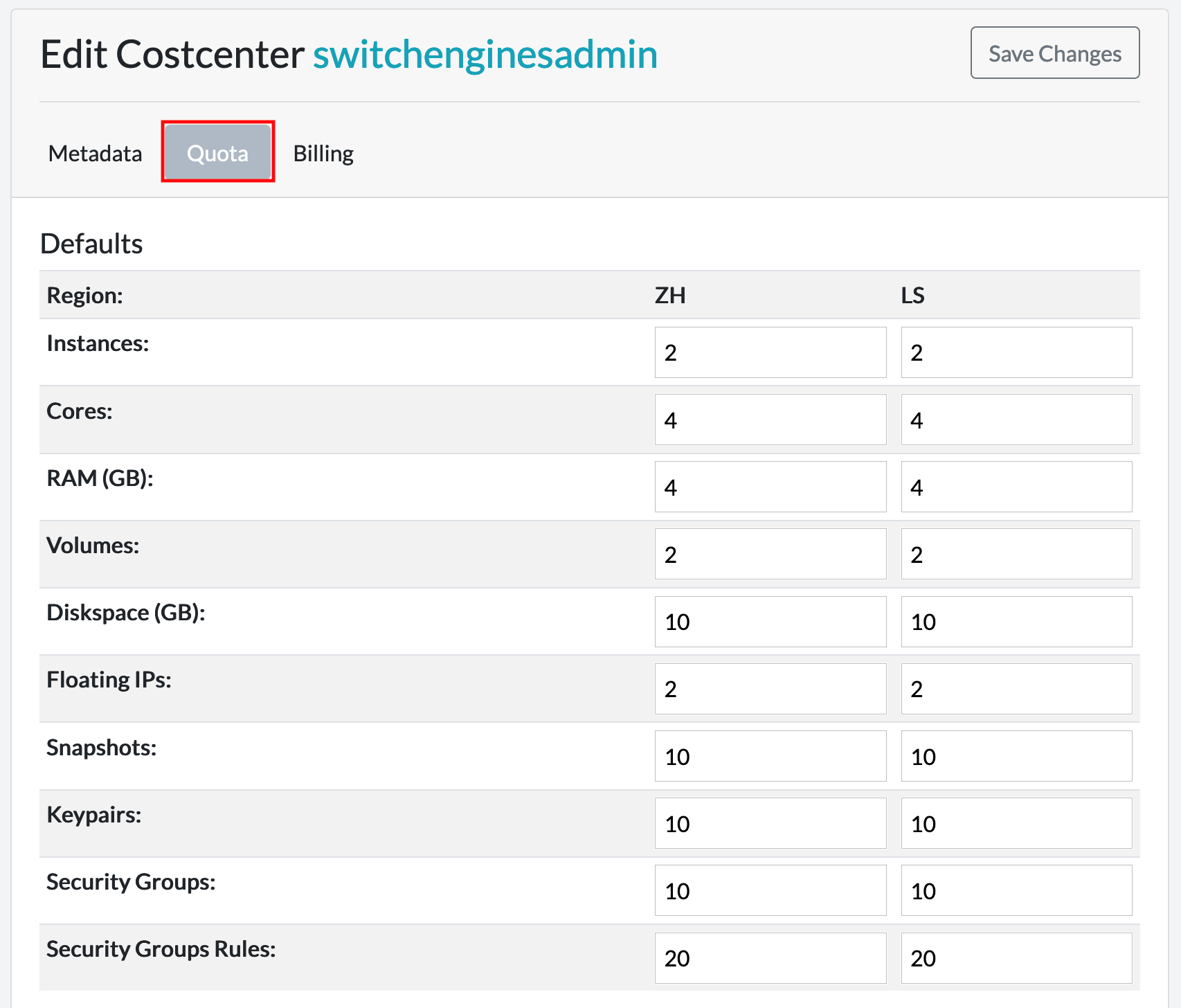
Task: Click the ZH region column header
Action: [x=670, y=296]
